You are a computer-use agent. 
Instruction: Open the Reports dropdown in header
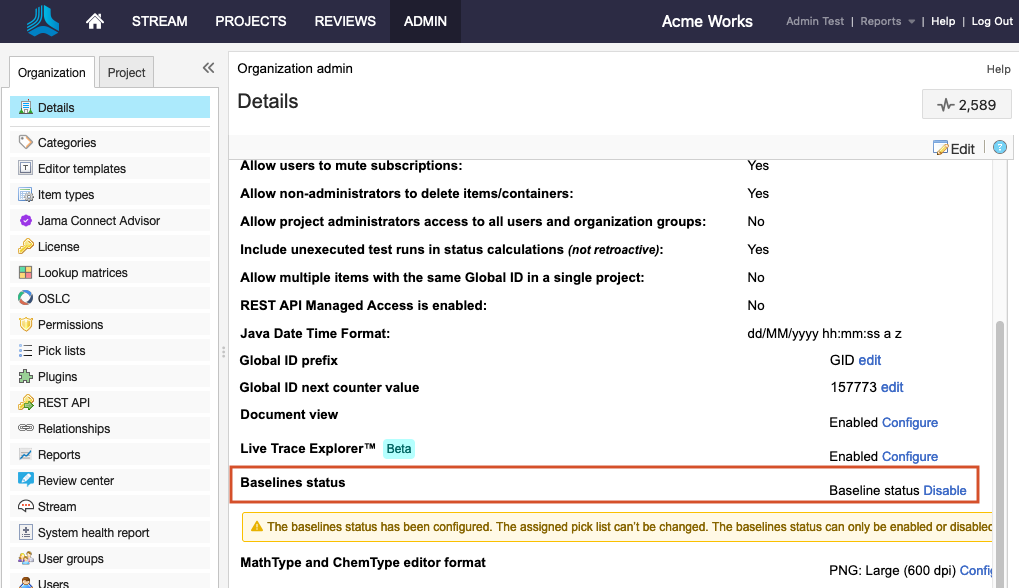(887, 21)
